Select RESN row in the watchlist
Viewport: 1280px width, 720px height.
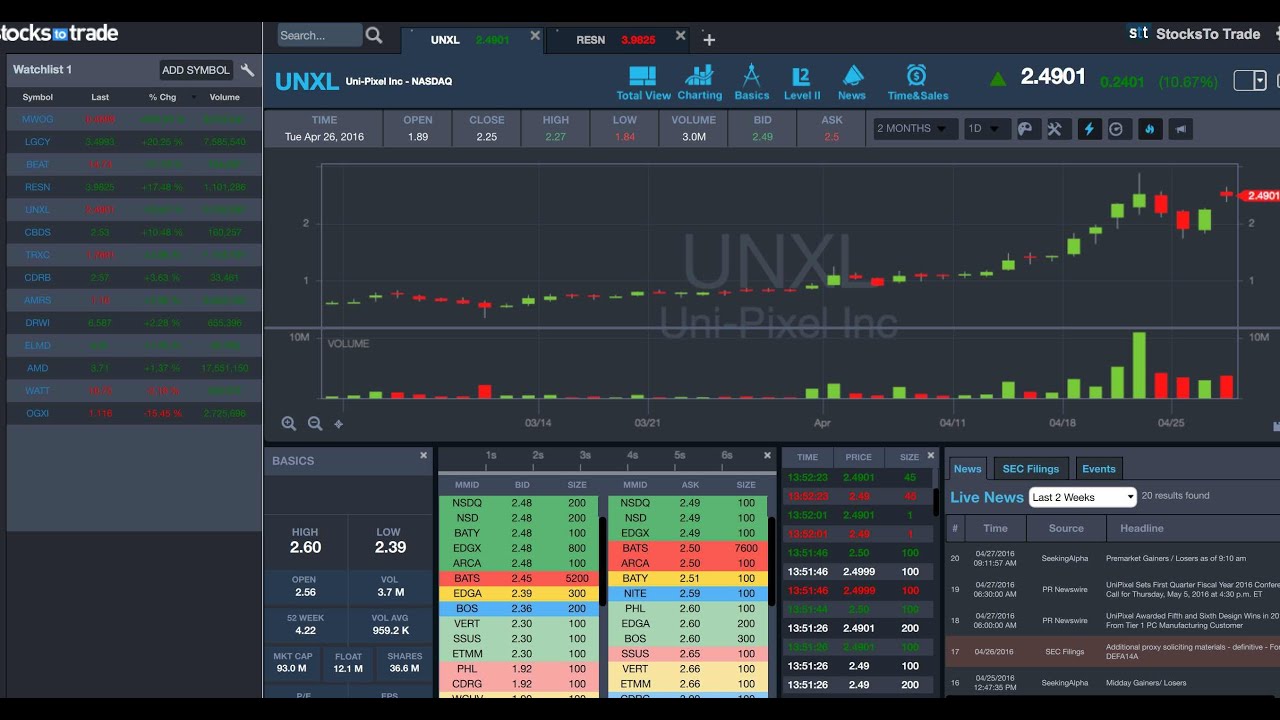(134, 187)
